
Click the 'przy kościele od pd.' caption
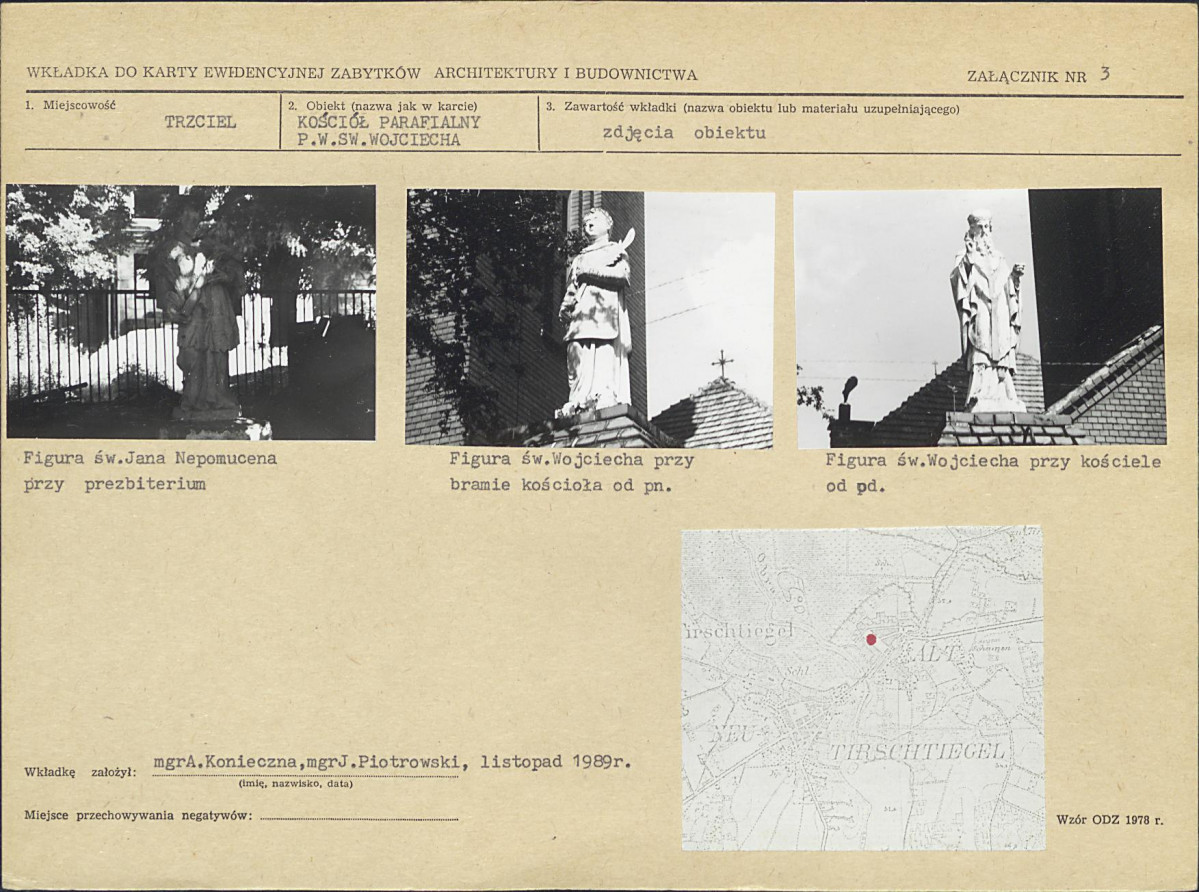pos(993,474)
